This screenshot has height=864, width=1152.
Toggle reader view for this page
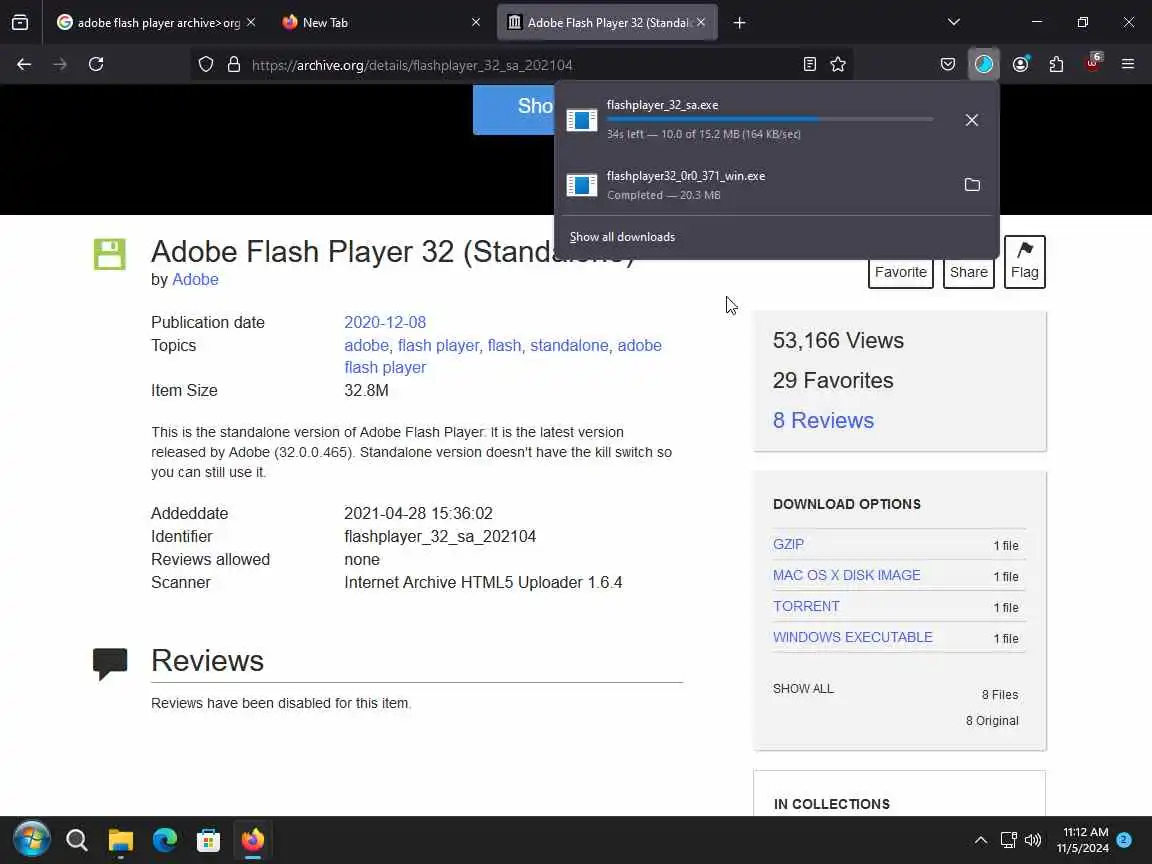[x=810, y=65]
